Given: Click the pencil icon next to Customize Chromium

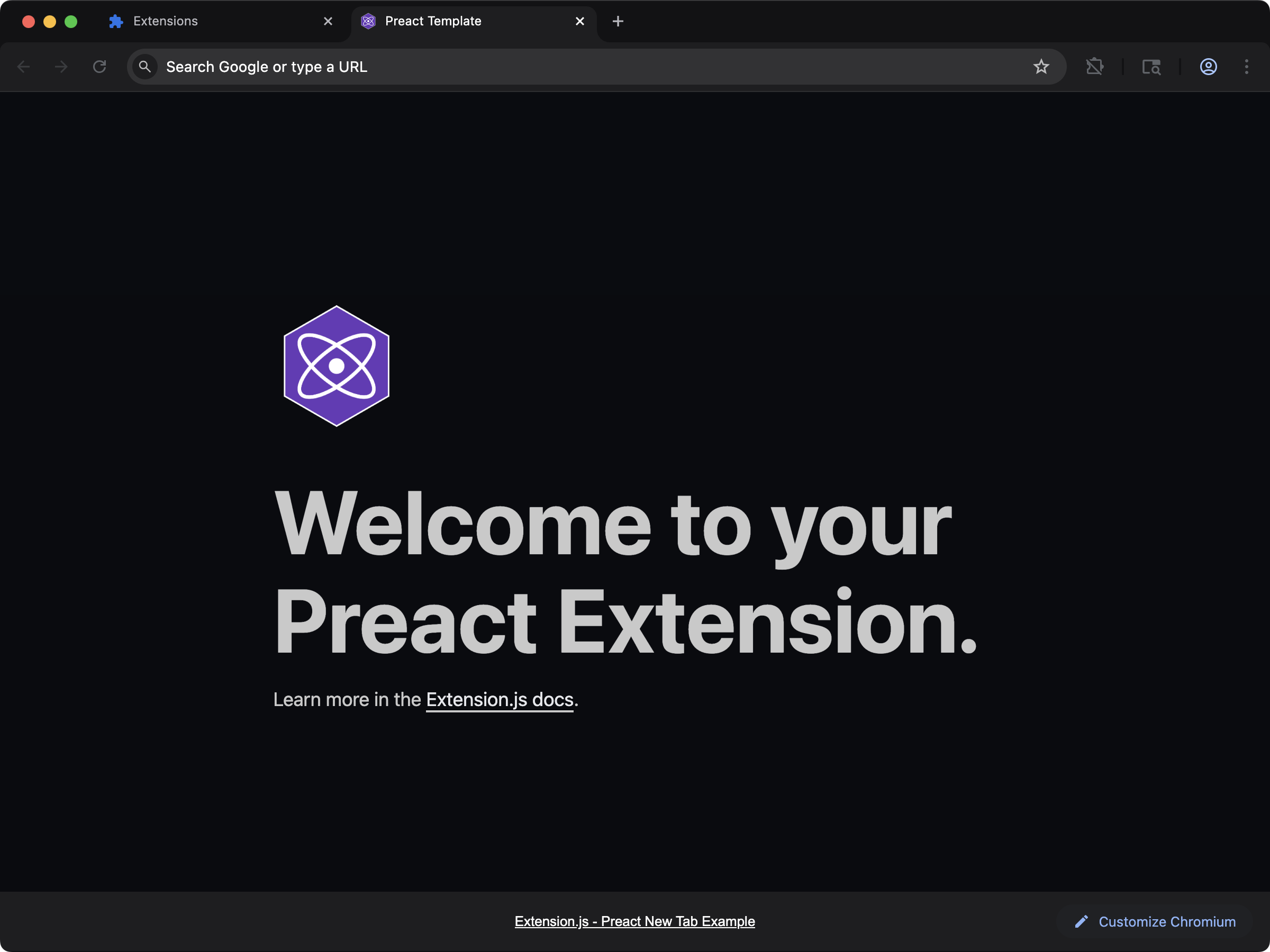Looking at the screenshot, I should tap(1082, 921).
